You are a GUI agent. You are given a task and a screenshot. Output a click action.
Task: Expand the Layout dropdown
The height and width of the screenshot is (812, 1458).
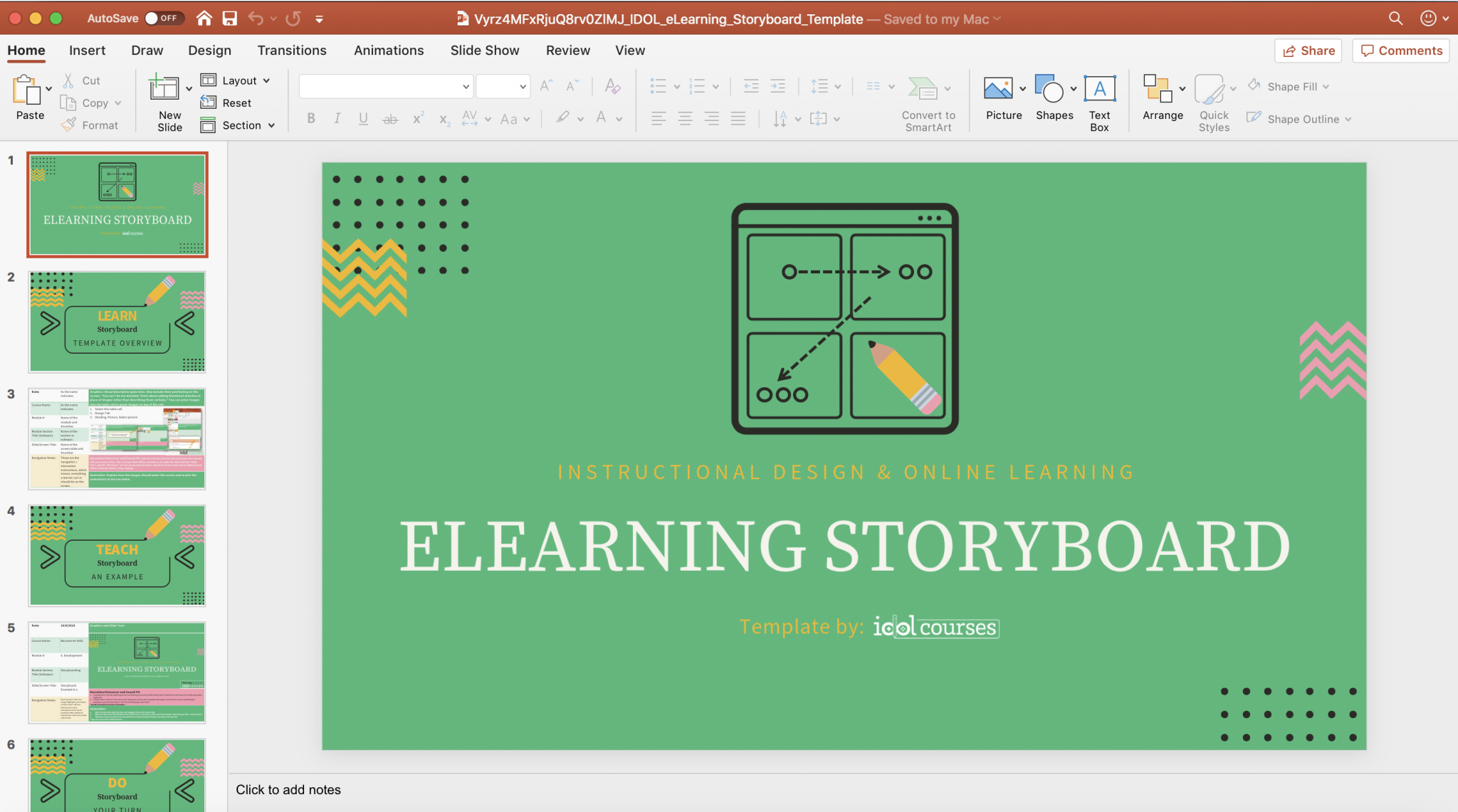pos(239,80)
